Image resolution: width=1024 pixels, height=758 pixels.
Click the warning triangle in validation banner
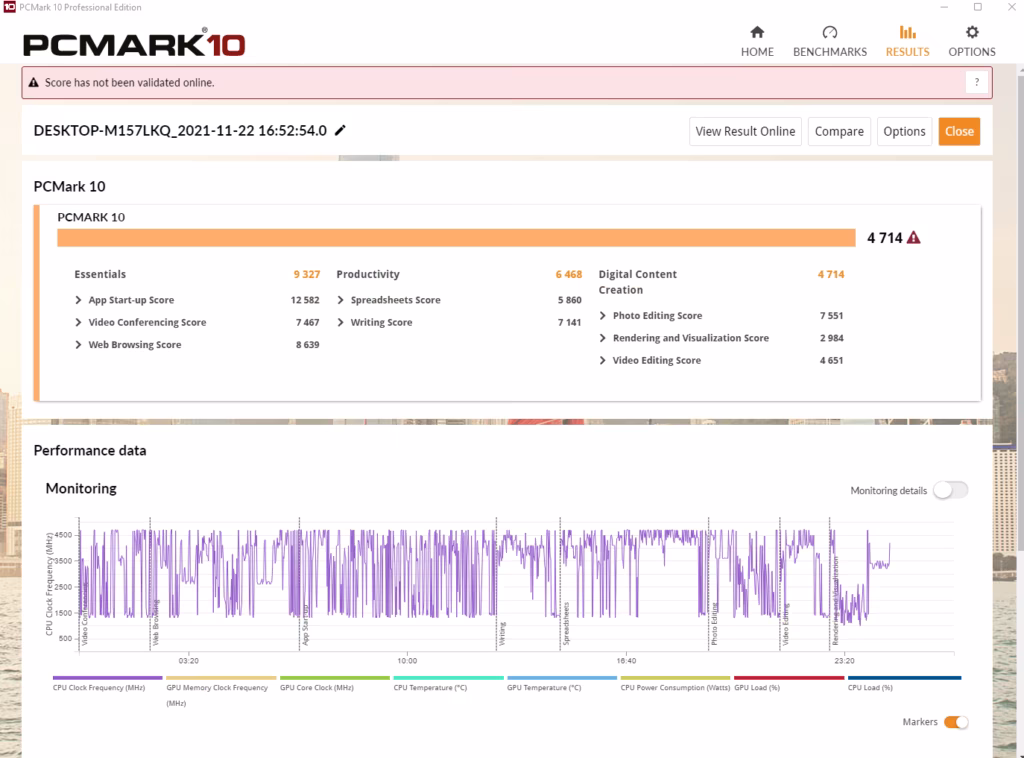pos(34,83)
